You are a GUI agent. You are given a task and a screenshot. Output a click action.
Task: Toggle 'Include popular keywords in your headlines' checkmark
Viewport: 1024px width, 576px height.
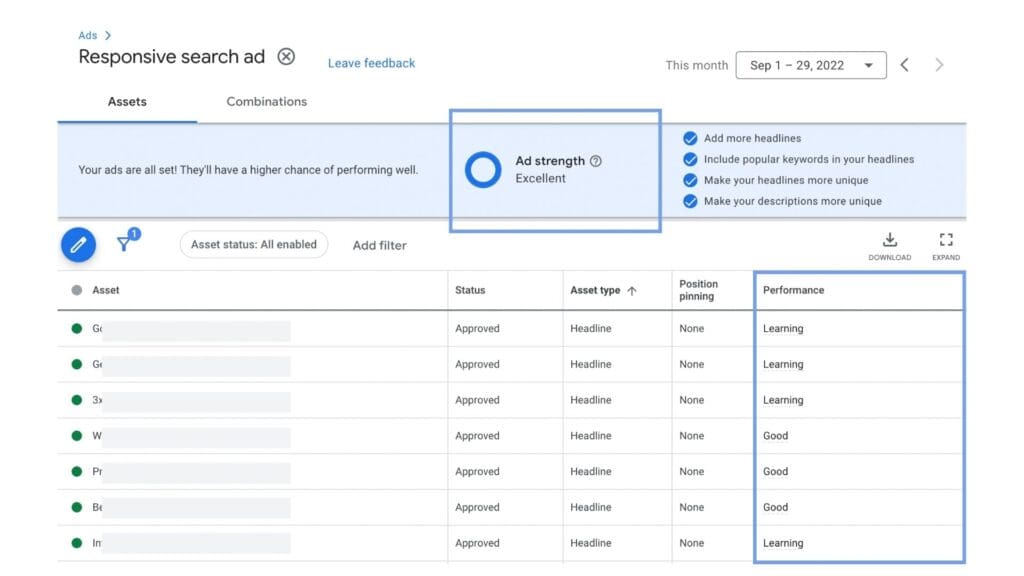point(690,160)
